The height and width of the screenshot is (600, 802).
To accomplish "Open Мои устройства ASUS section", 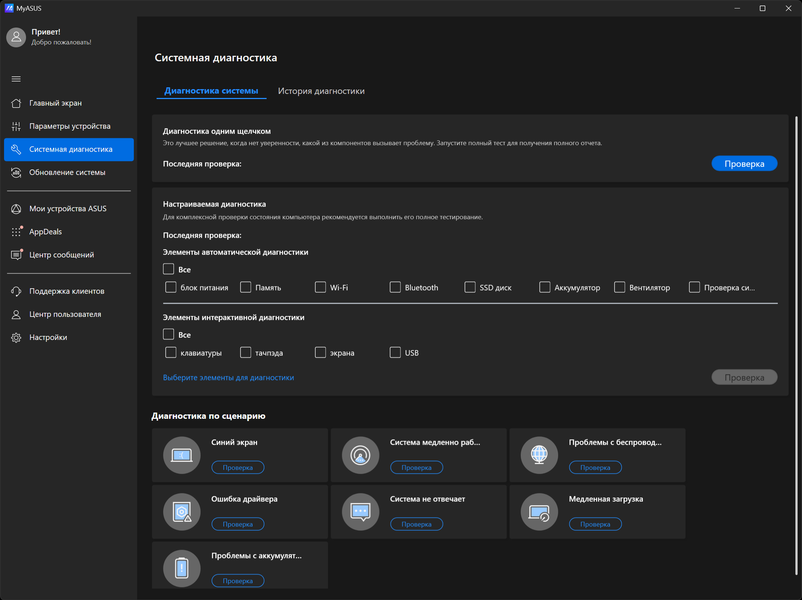I will 67,208.
